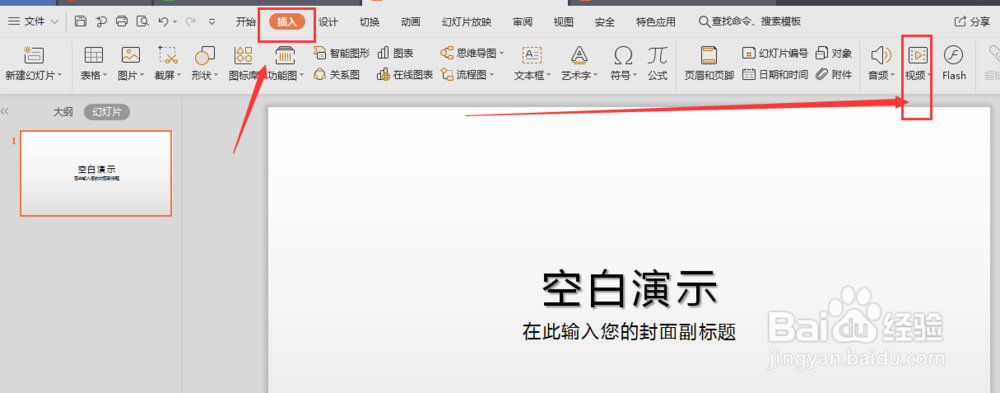The height and width of the screenshot is (393, 1000).
Task: Switch to the 大纲 outline view
Action: pos(62,112)
